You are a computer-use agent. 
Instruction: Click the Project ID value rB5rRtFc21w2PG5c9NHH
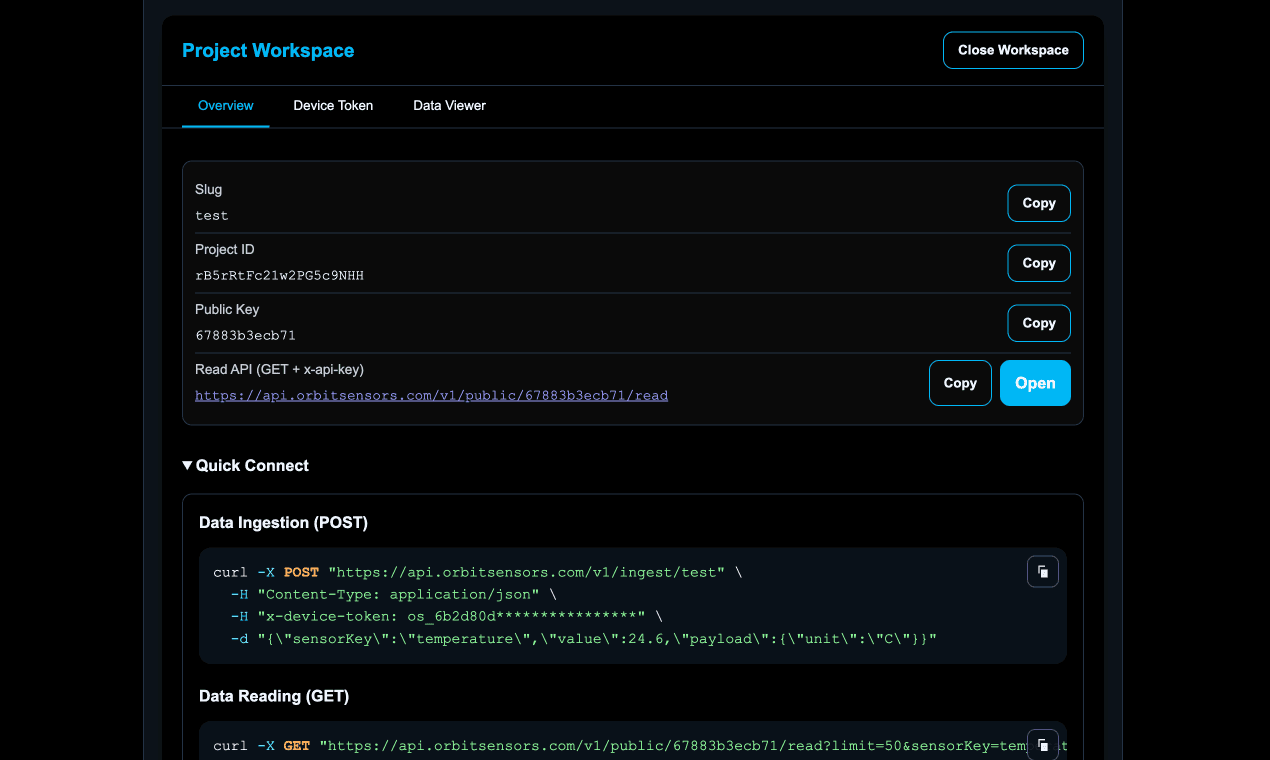(280, 275)
